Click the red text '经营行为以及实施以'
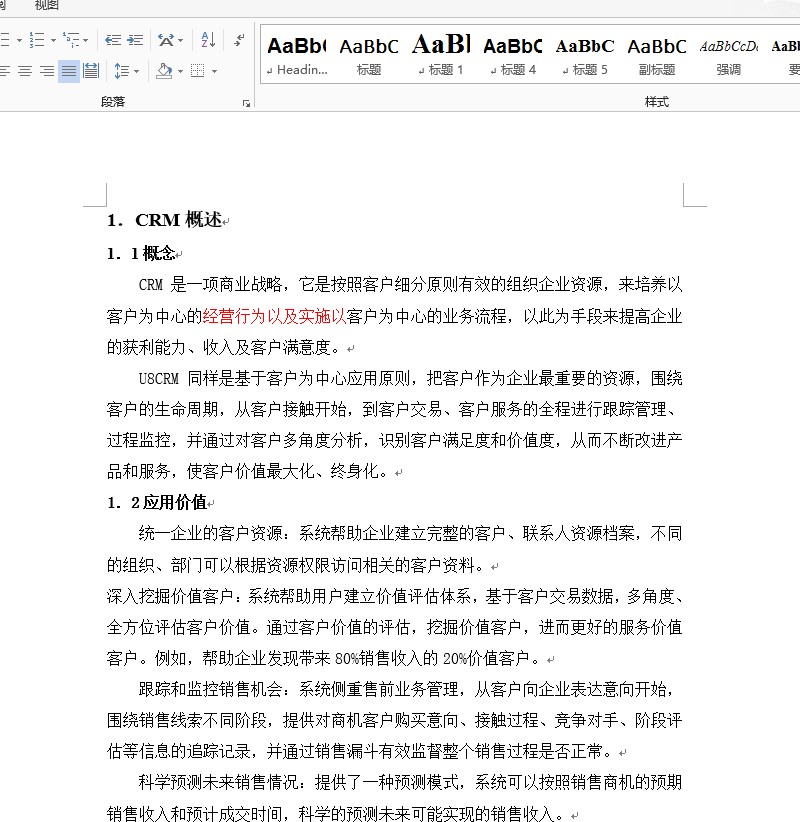800x822 pixels. click(274, 316)
